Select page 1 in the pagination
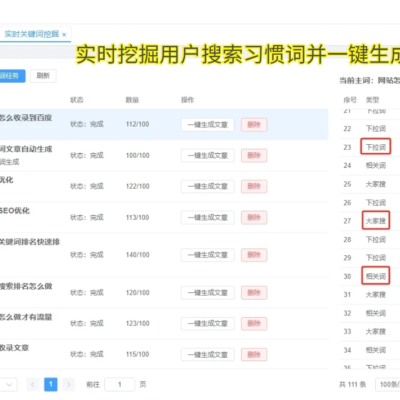400x400 pixels. (x=51, y=384)
